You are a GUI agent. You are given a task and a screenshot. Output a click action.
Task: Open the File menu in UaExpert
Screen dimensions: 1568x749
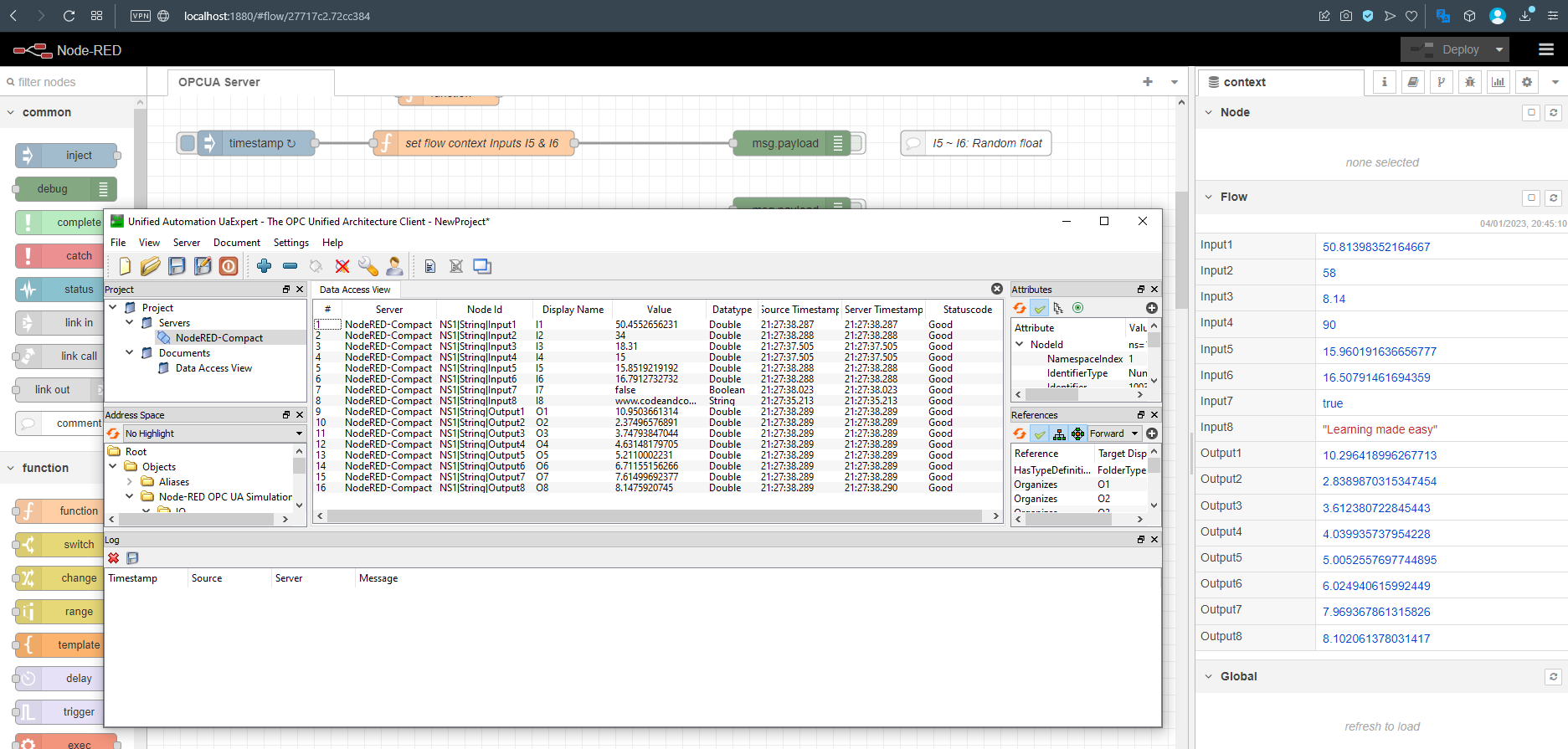coord(118,243)
